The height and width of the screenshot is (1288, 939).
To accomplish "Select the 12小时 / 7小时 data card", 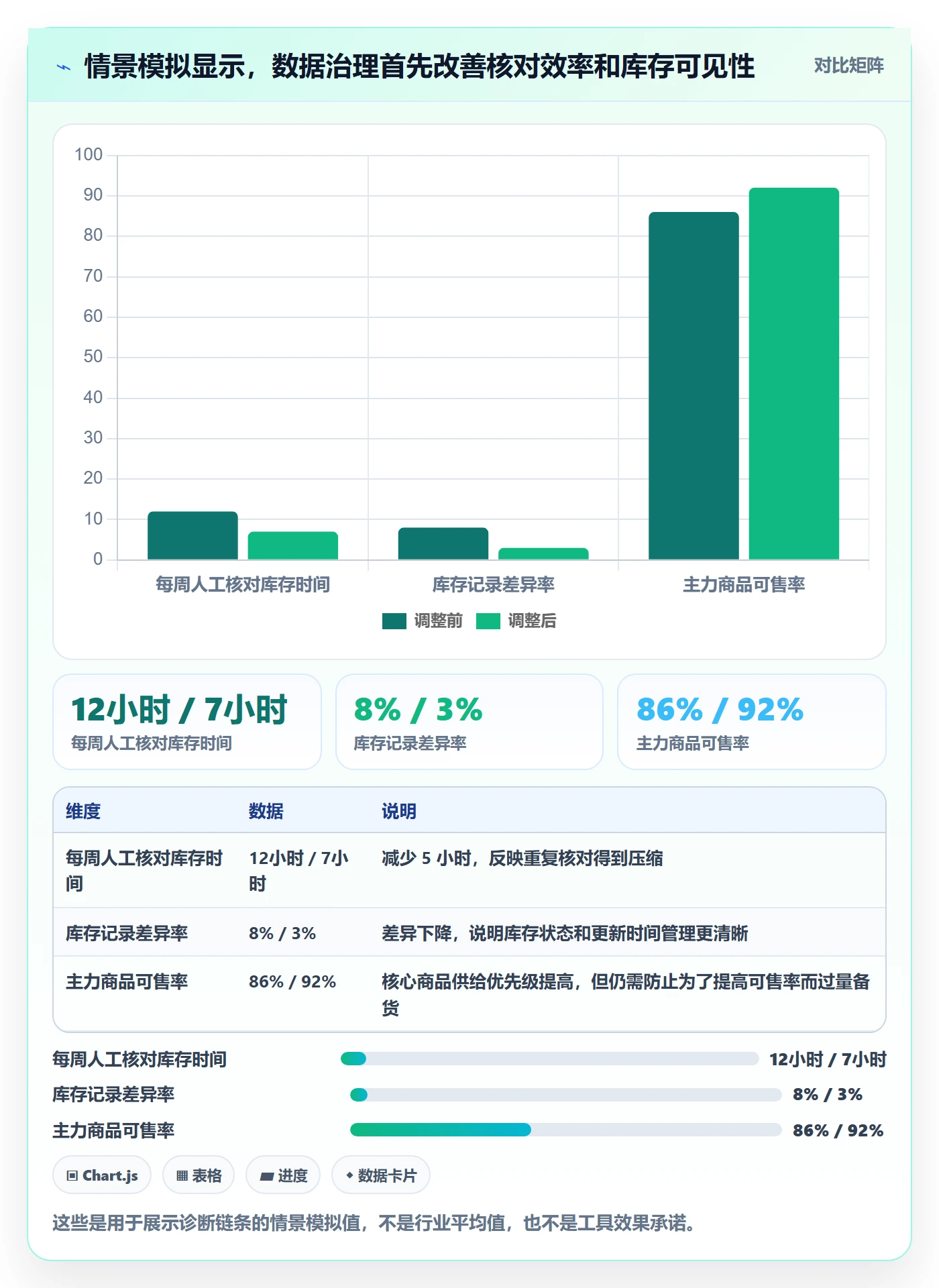I will tap(187, 722).
